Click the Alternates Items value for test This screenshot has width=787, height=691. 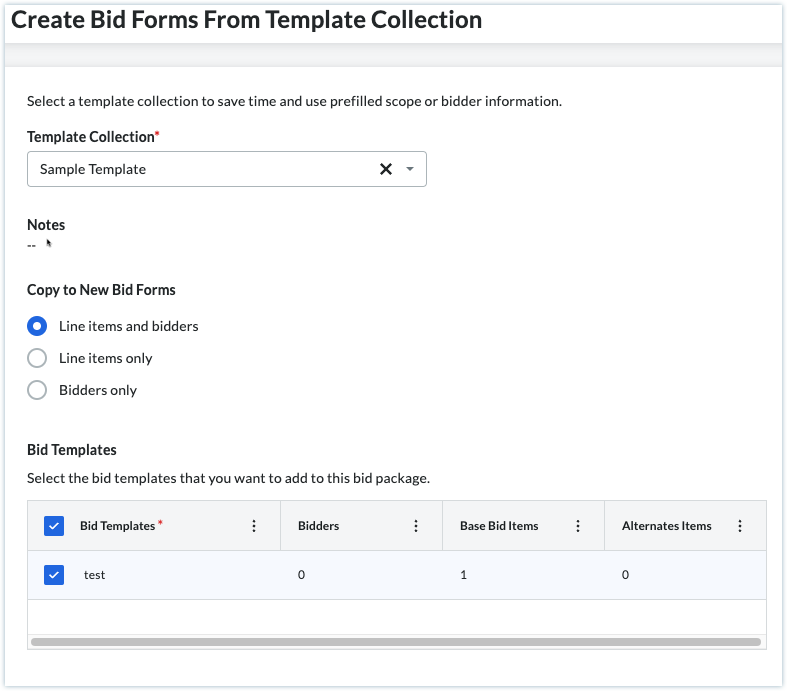click(625, 575)
